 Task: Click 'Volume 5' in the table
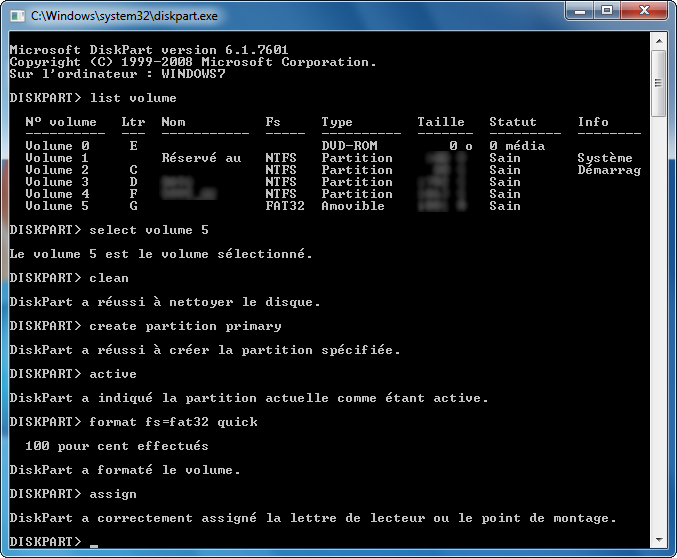tap(57, 206)
